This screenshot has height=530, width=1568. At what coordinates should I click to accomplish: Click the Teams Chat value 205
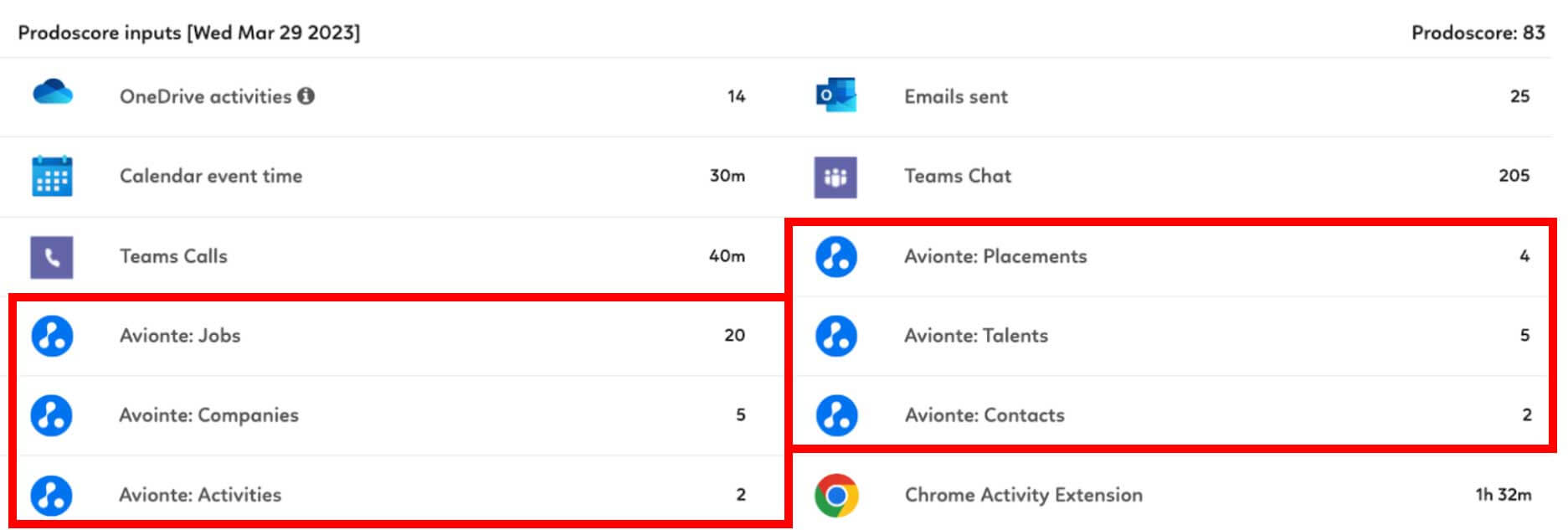[1514, 176]
